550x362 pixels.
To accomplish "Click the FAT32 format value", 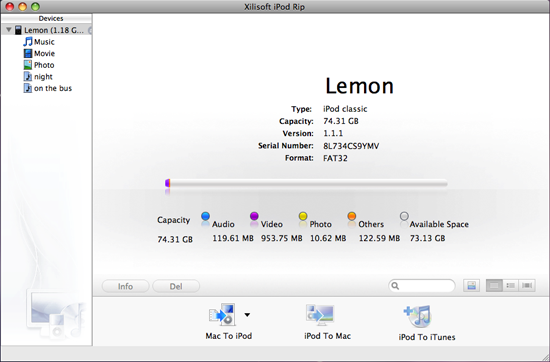I will tap(335, 158).
